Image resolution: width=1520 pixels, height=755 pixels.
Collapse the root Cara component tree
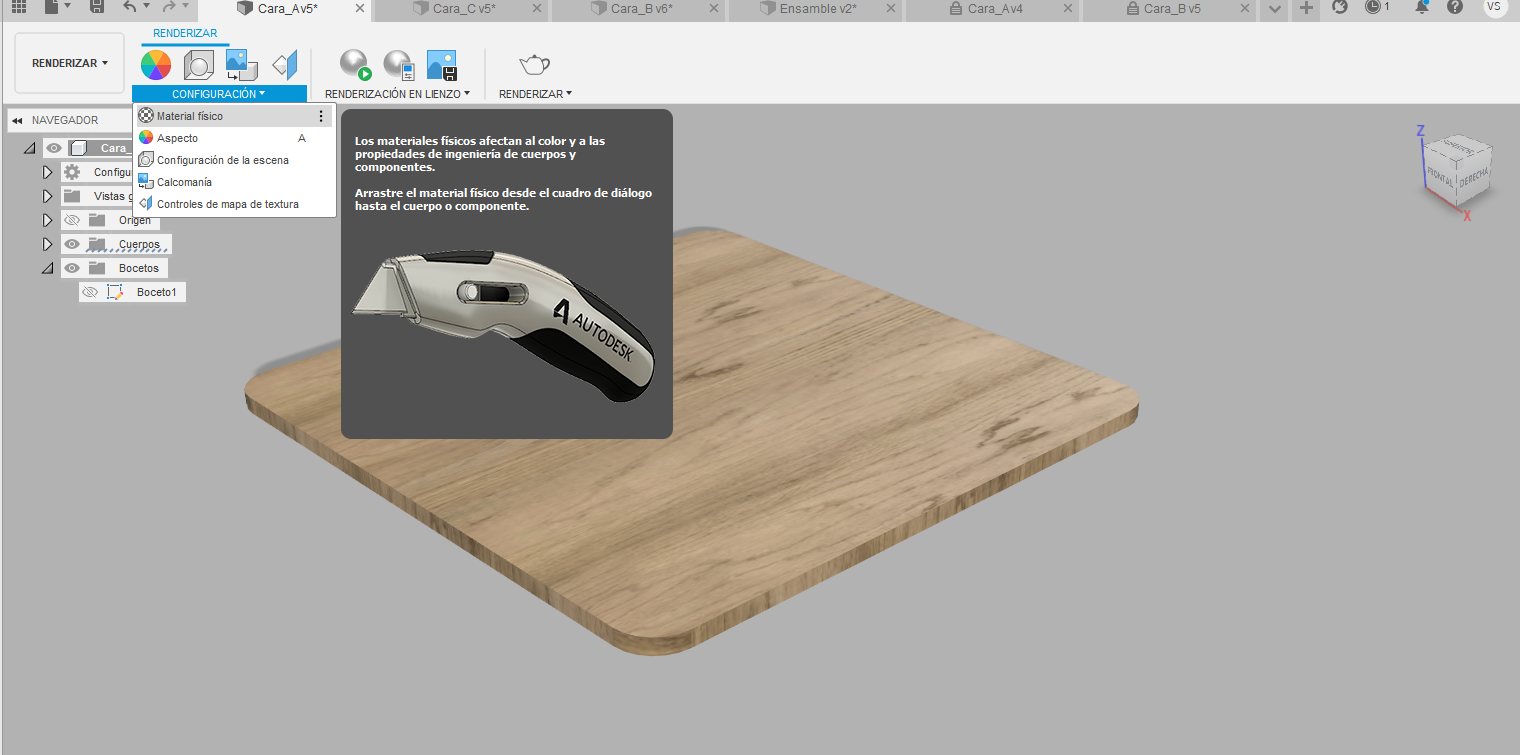click(x=28, y=148)
